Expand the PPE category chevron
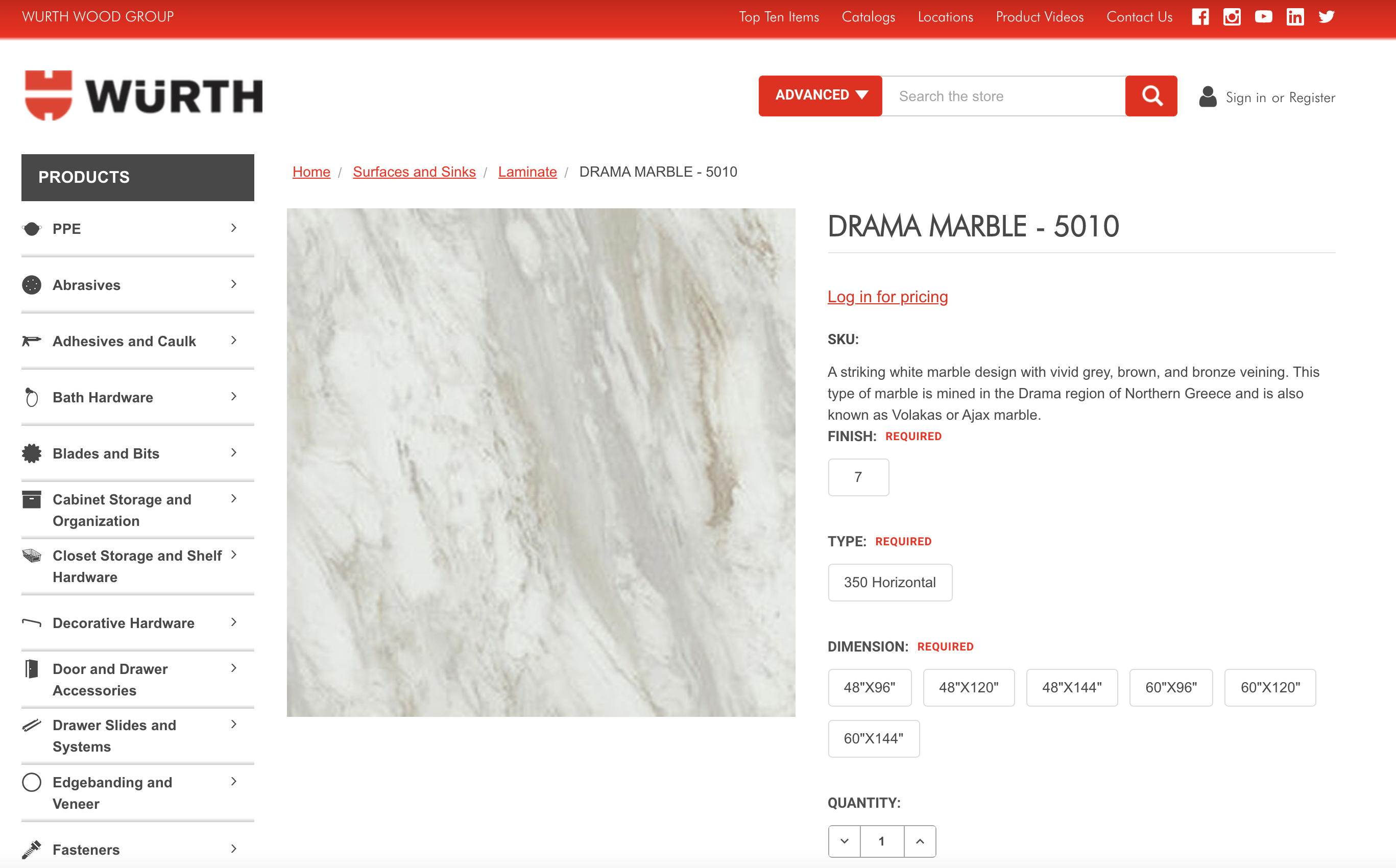The image size is (1396, 868). 234,228
